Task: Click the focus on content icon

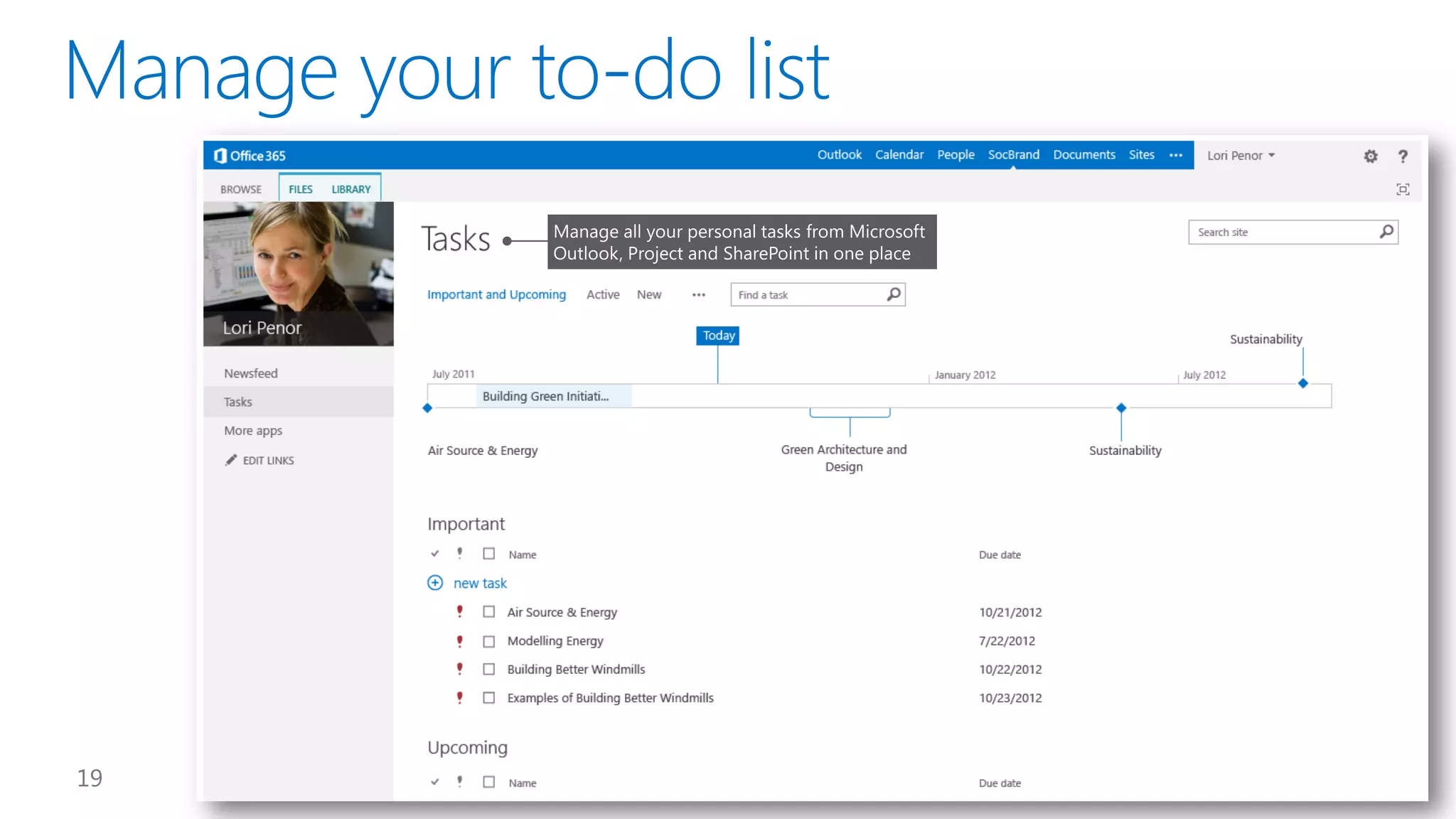Action: (1403, 189)
